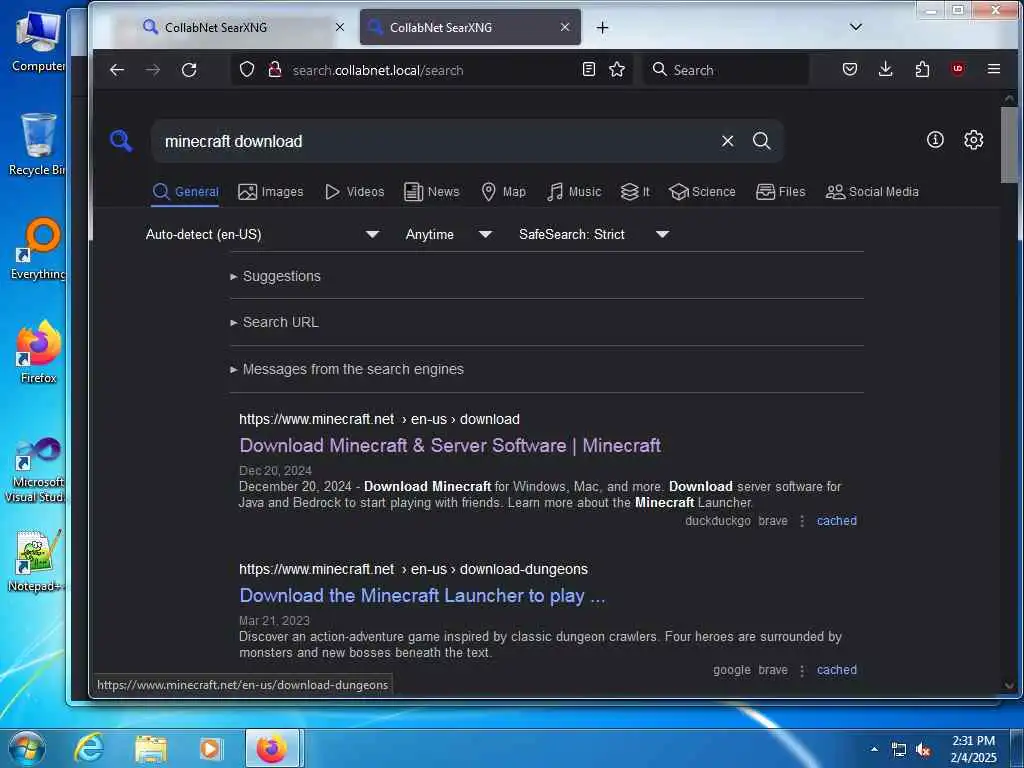Close the first CollabNet SearXNG tab
The height and width of the screenshot is (768, 1024).
[340, 27]
